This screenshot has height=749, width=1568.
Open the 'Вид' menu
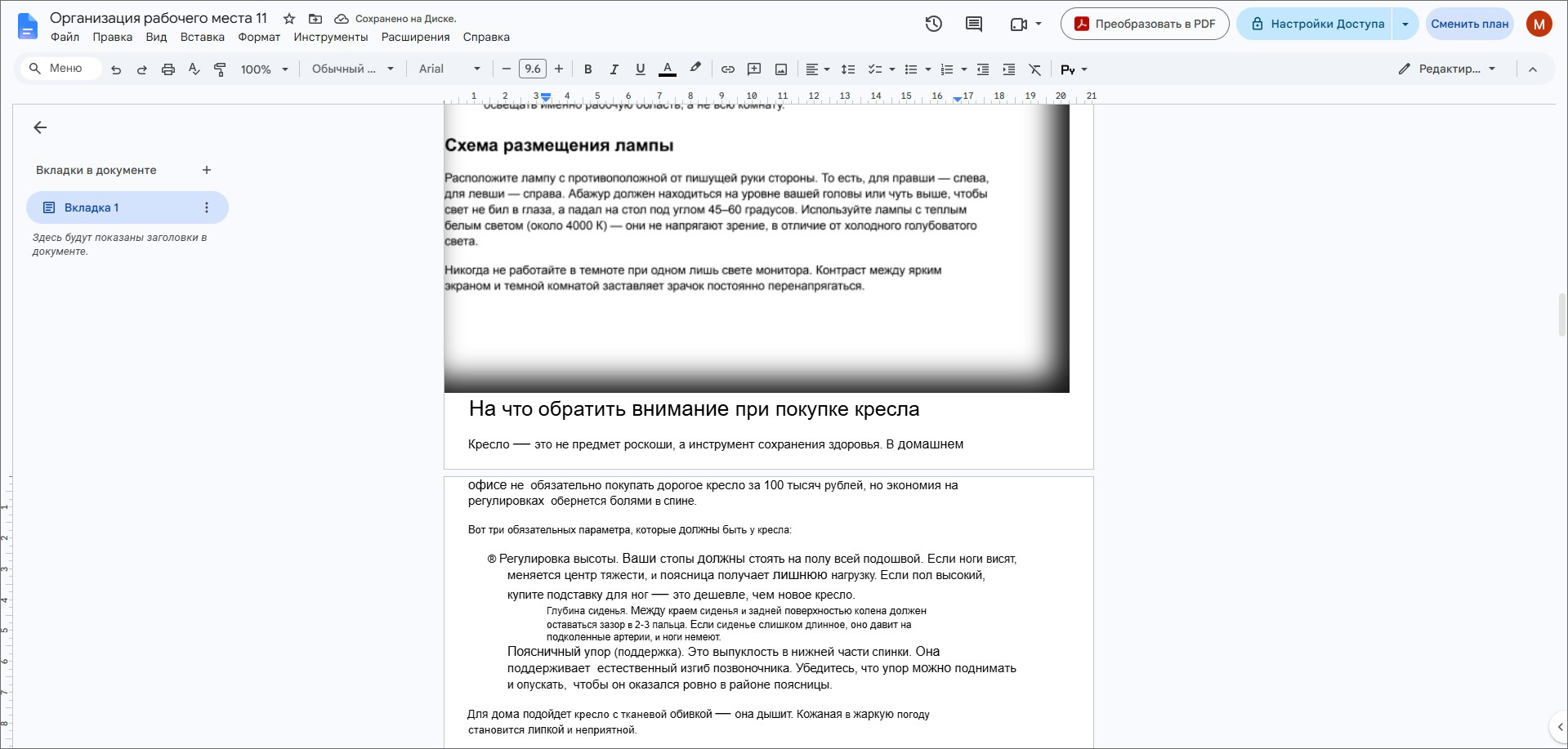(156, 37)
